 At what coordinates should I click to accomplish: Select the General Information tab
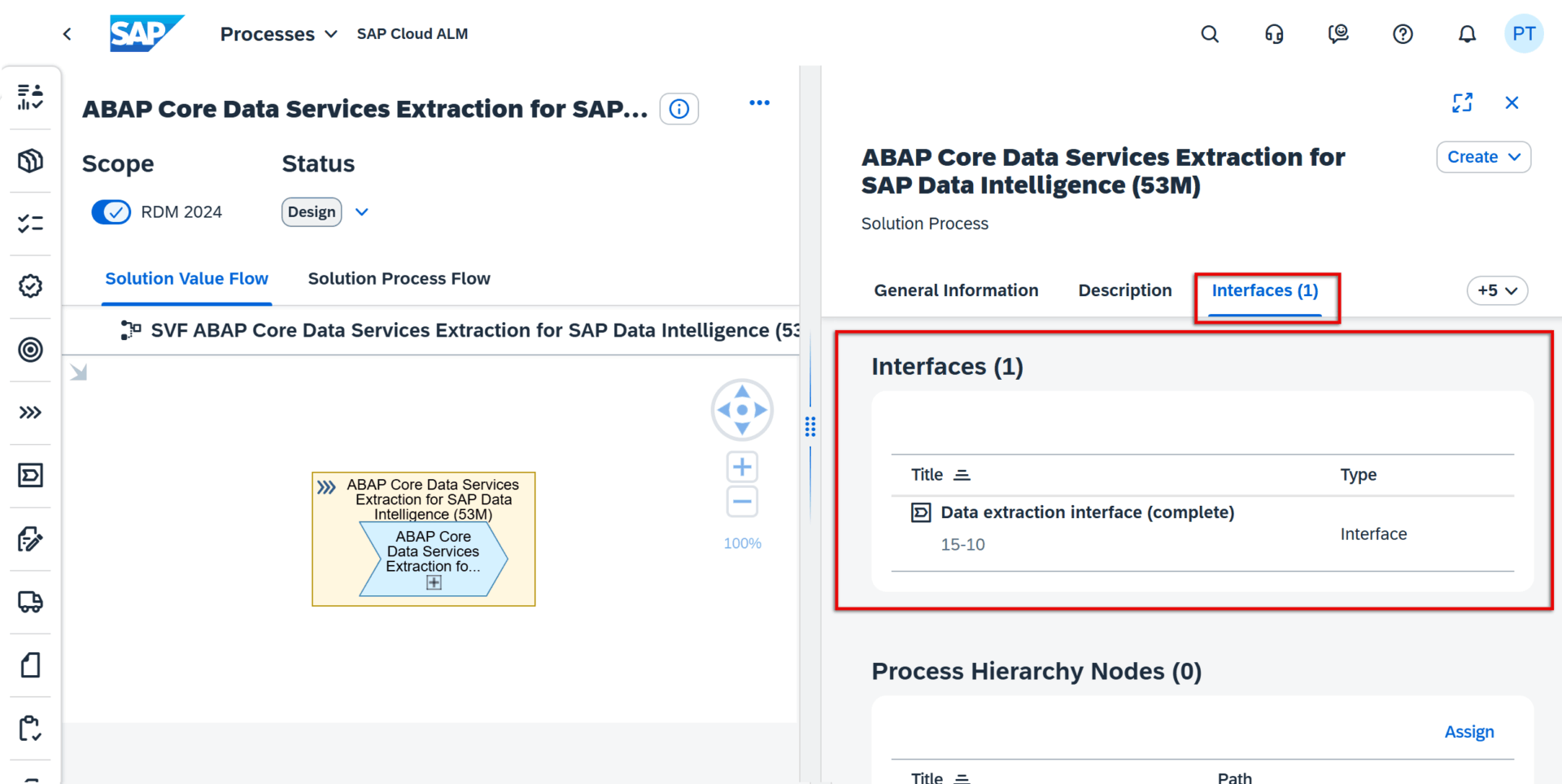(956, 290)
